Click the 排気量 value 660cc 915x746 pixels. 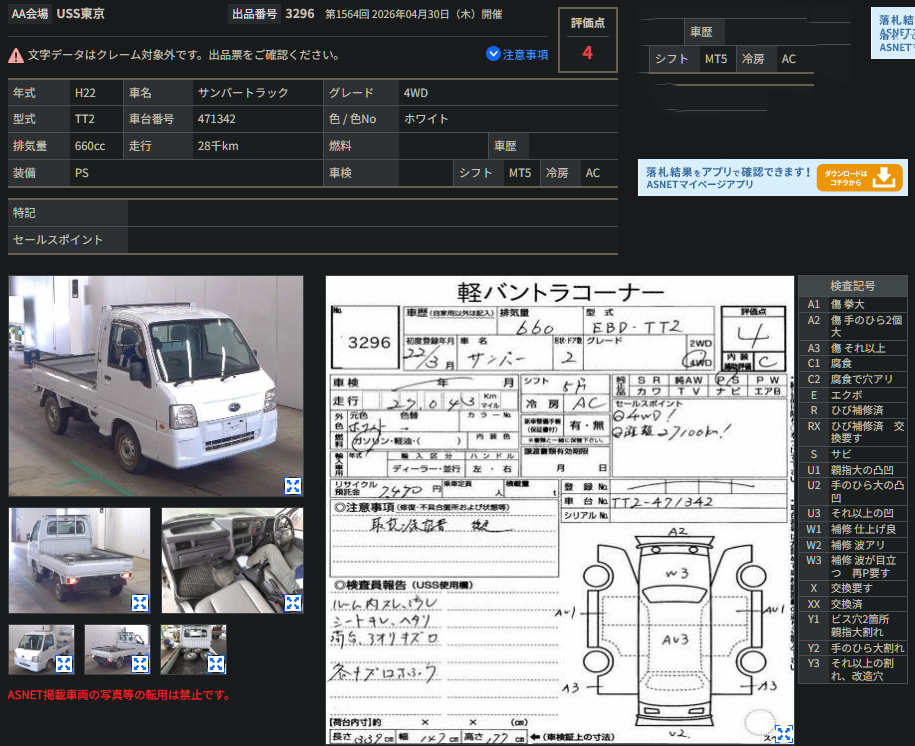(90, 146)
